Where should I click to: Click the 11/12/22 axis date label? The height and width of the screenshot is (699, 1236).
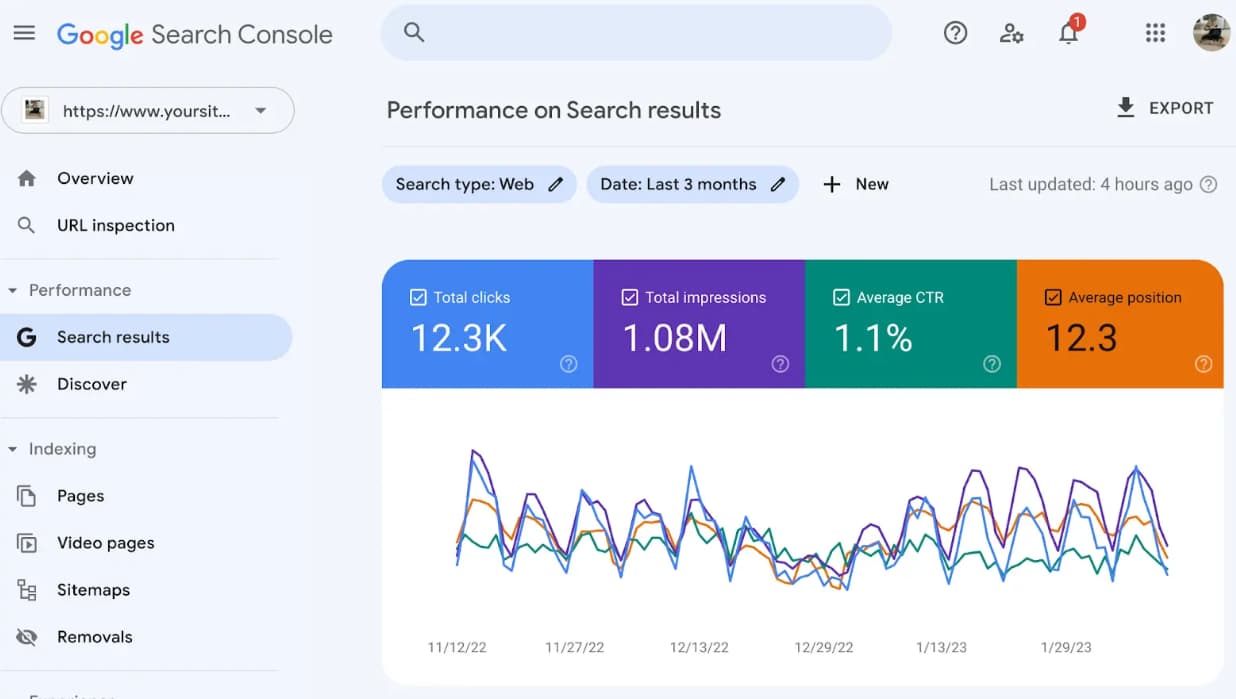[x=457, y=647]
